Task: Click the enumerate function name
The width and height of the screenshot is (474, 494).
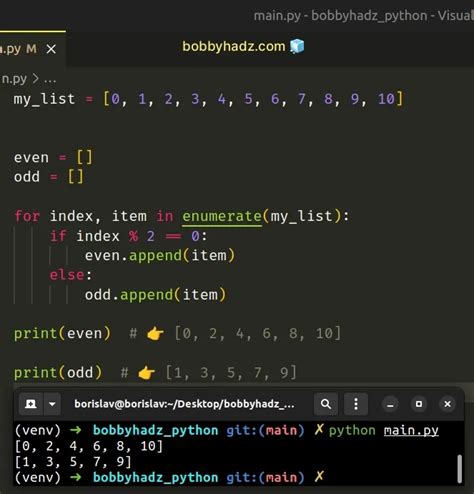Action: click(x=222, y=216)
